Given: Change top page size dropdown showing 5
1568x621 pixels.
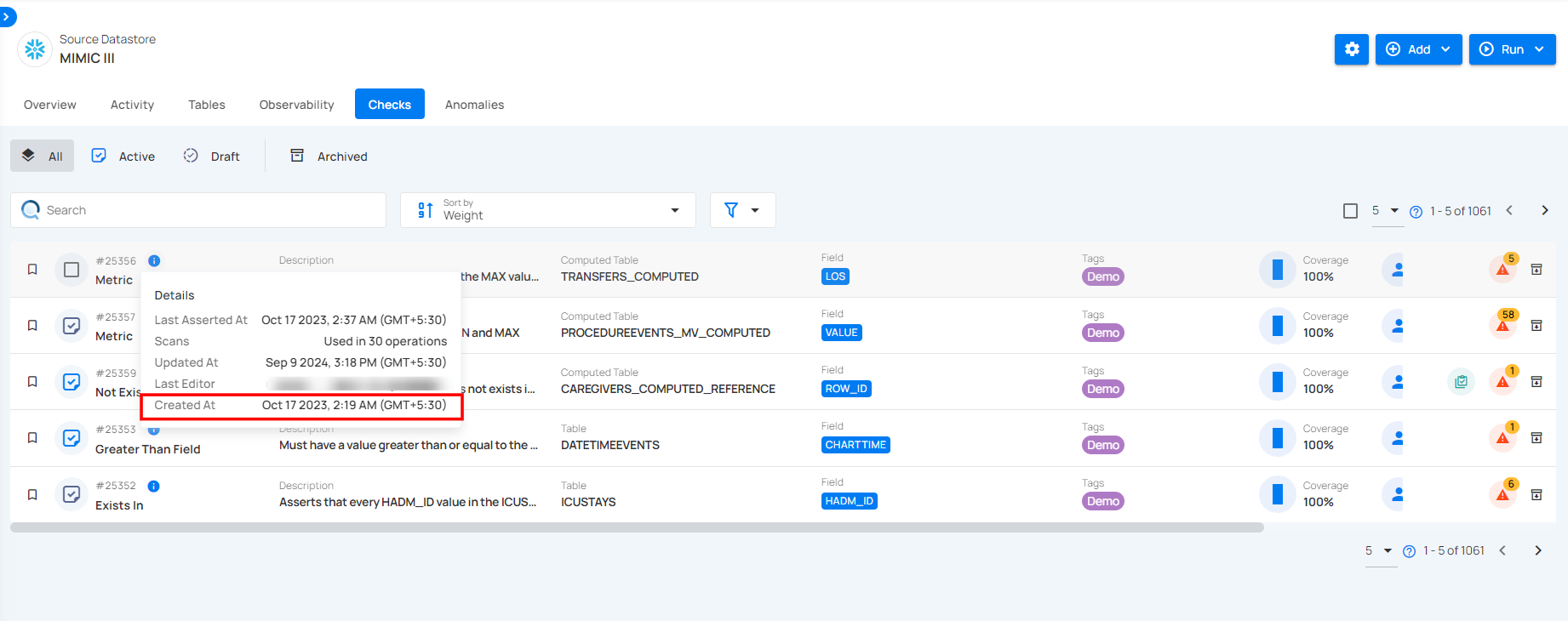Looking at the screenshot, I should 1385,211.
